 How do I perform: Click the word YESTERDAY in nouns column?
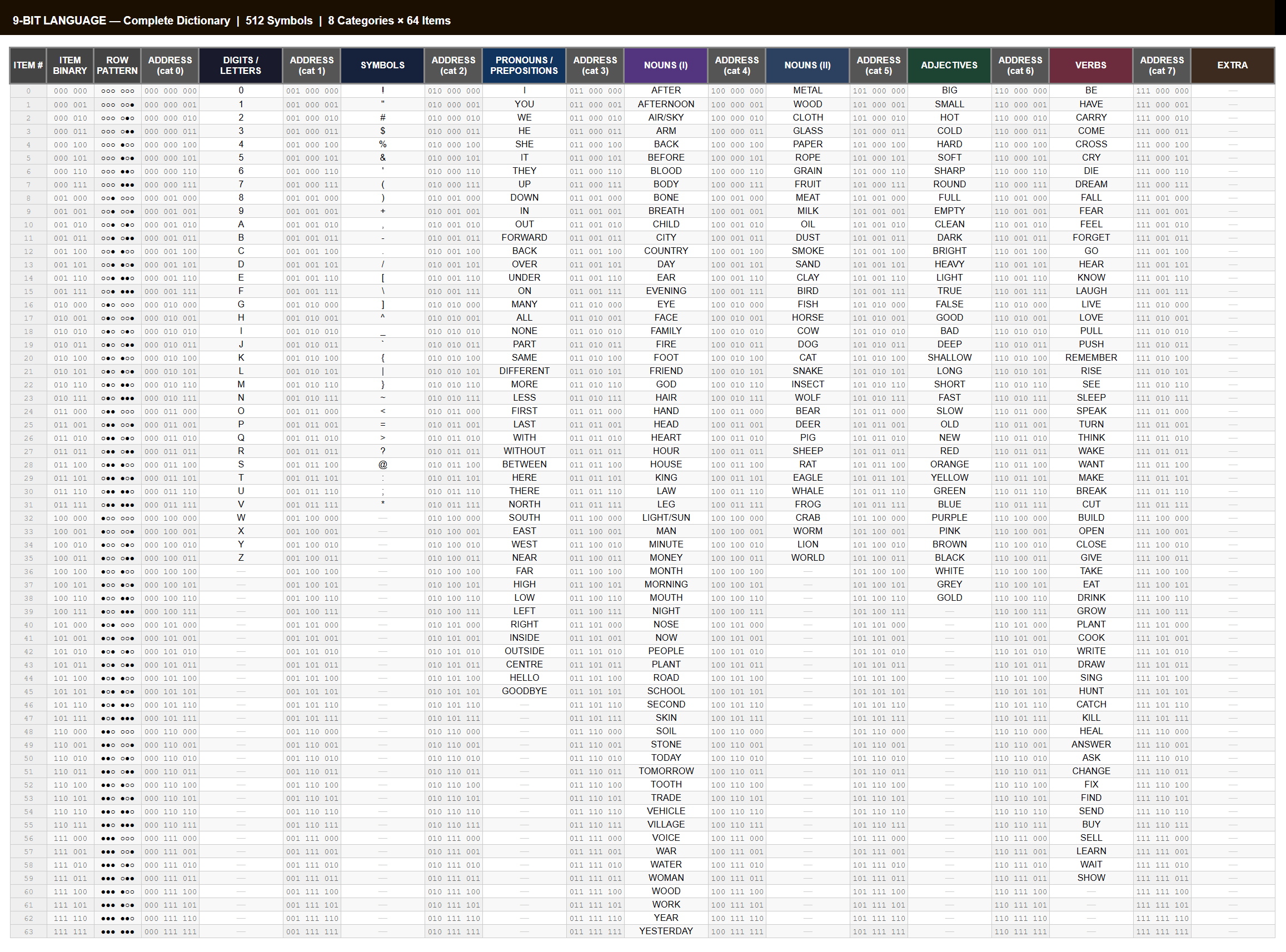pos(665,931)
